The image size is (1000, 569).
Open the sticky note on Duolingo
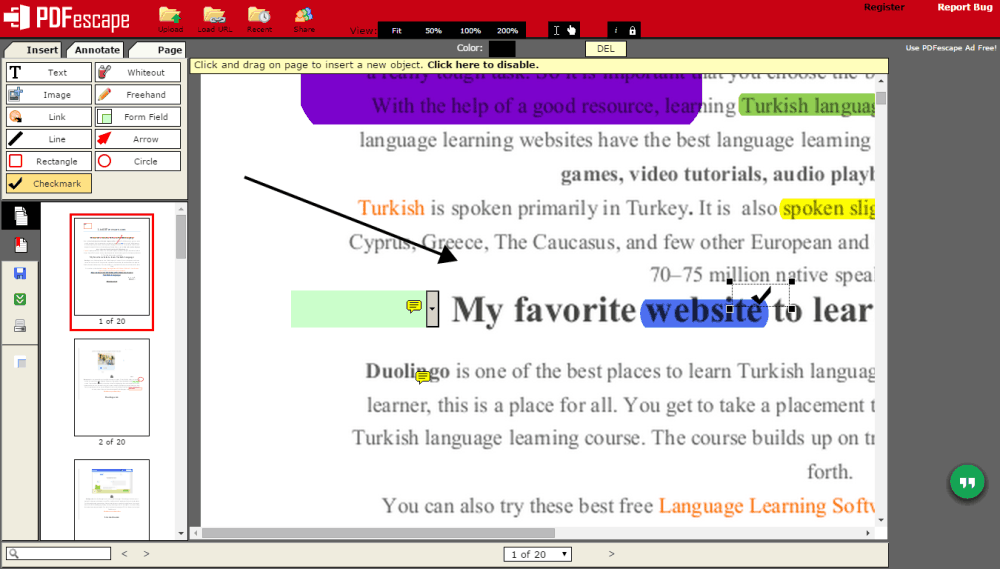click(422, 378)
